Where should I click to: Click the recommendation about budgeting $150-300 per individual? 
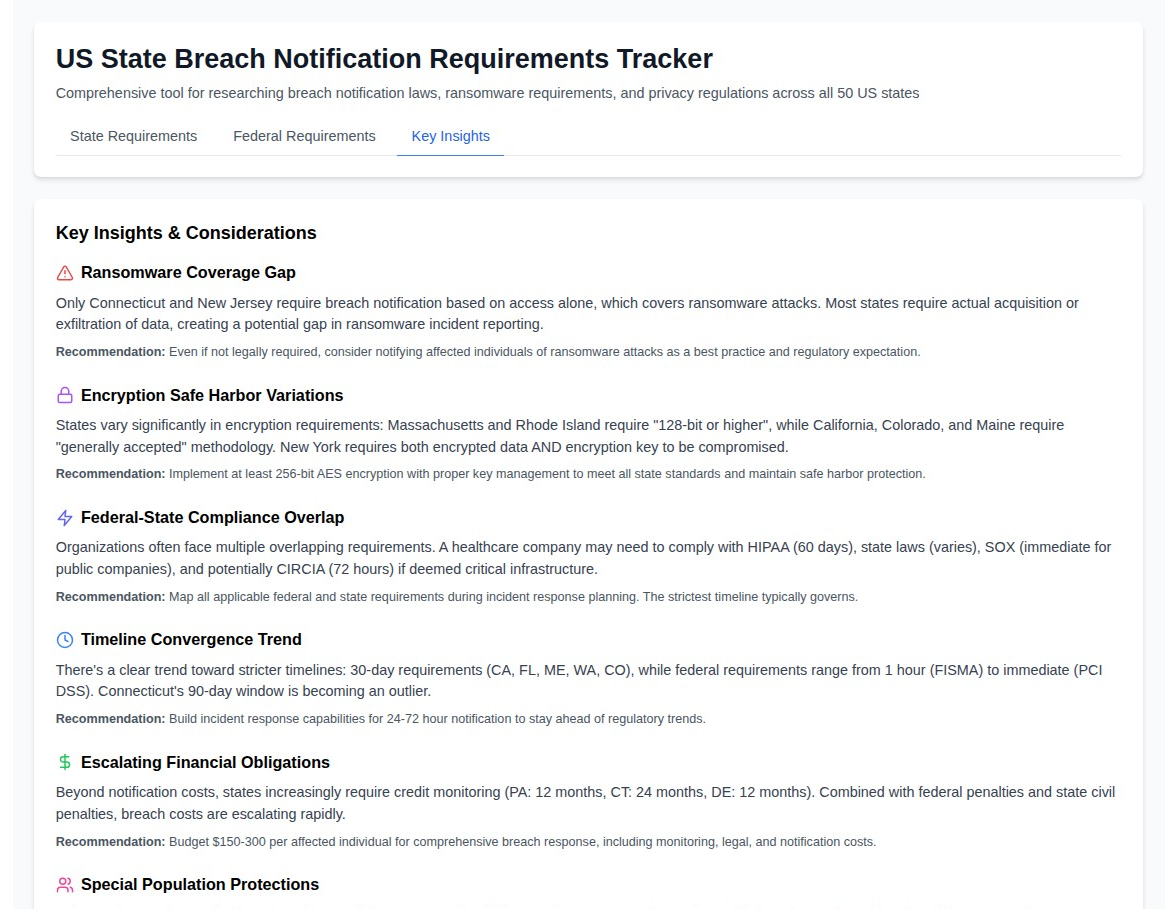(466, 842)
